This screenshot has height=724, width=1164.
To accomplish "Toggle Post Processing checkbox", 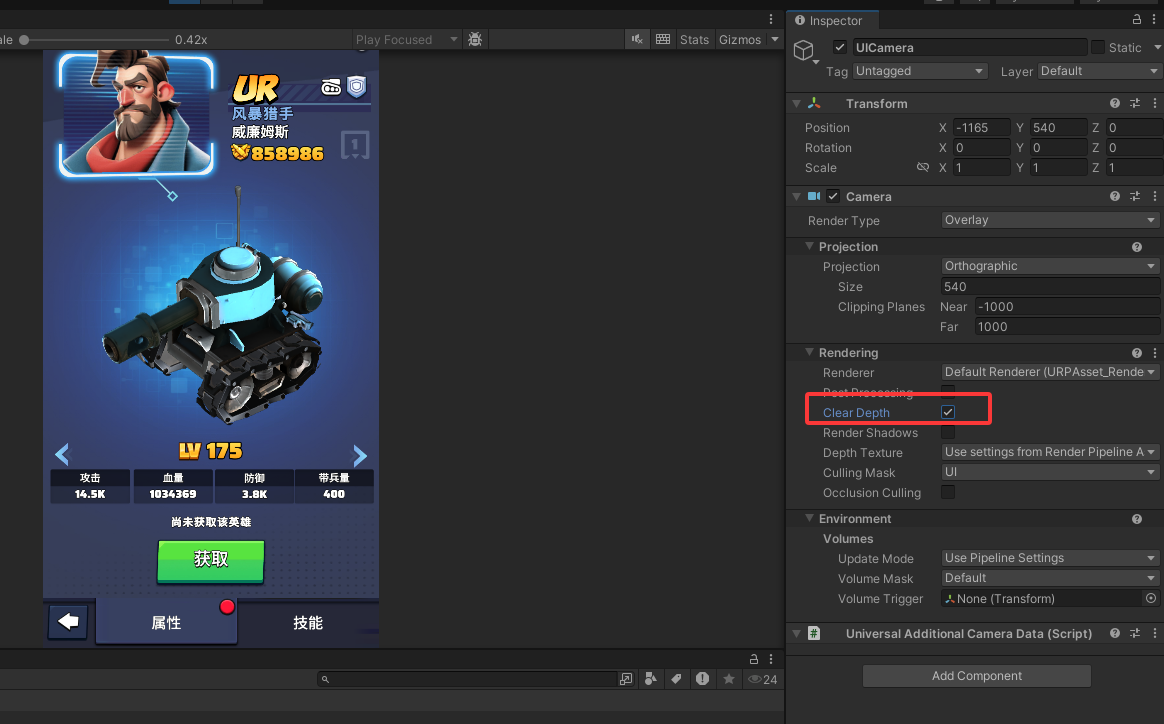I will coord(948,391).
